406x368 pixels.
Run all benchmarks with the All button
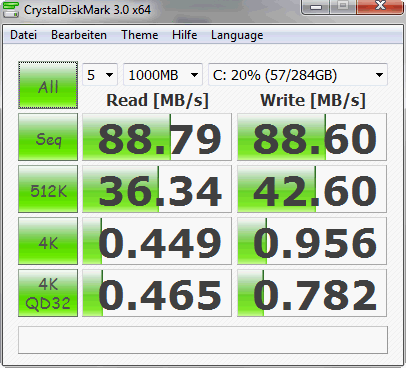click(x=48, y=85)
